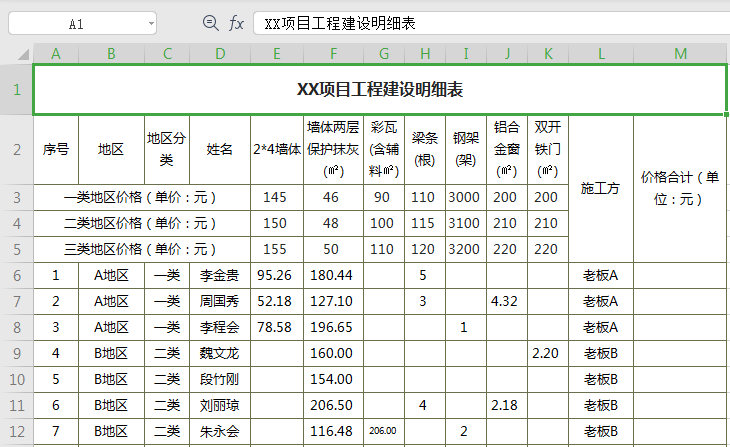
Task: Select column E header
Action: [x=277, y=54]
